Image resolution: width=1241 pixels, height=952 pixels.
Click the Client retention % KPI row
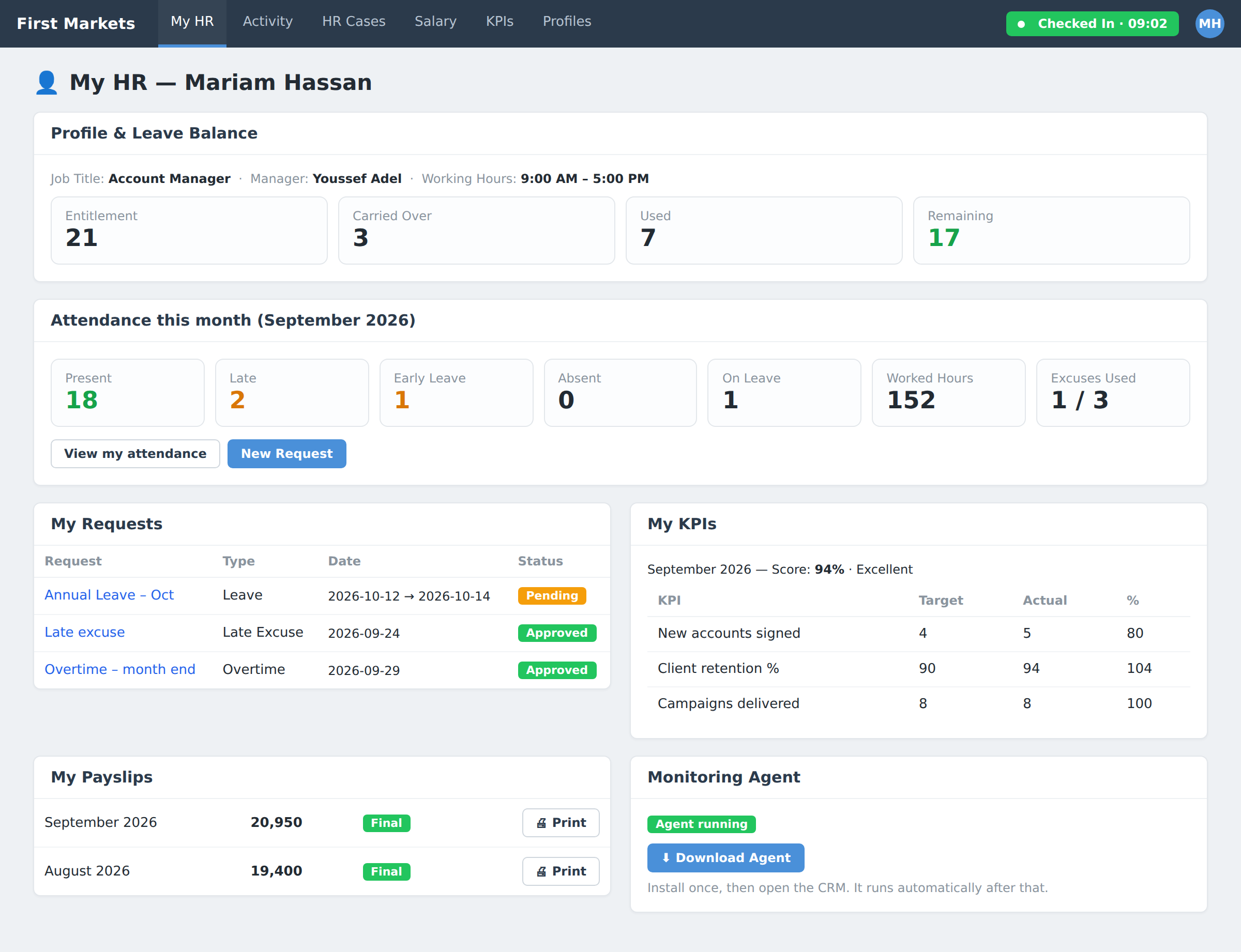[x=918, y=669]
